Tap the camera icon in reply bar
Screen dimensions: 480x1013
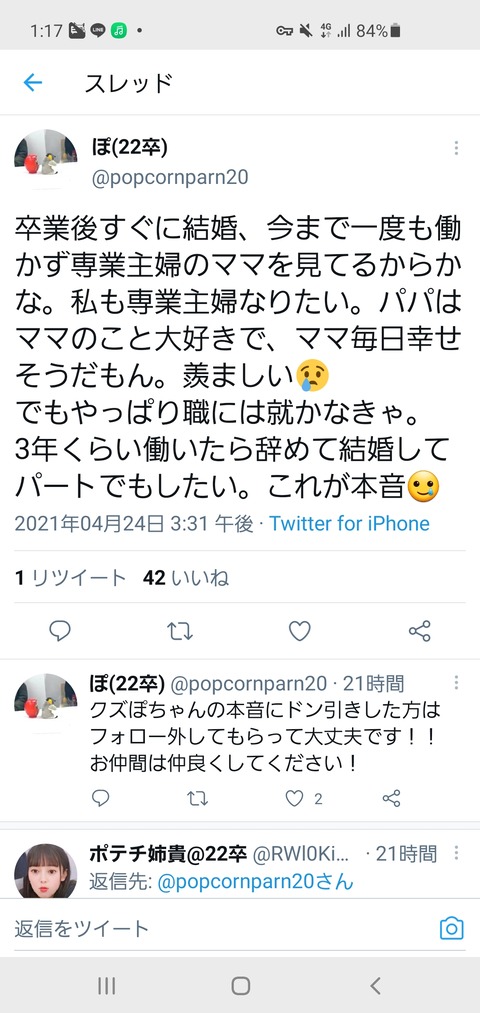click(x=452, y=928)
